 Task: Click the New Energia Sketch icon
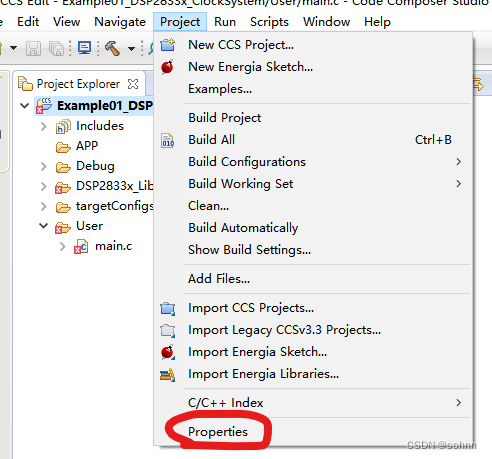coord(167,67)
